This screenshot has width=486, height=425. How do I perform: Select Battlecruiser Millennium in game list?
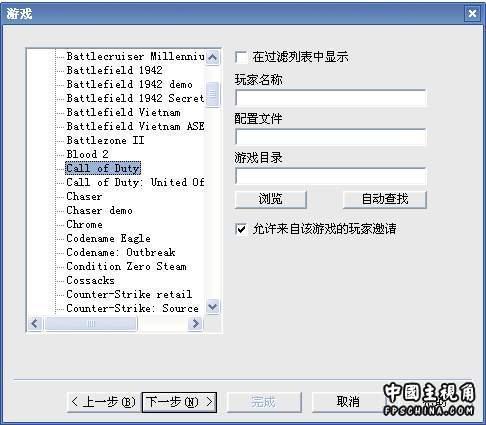coord(136,56)
